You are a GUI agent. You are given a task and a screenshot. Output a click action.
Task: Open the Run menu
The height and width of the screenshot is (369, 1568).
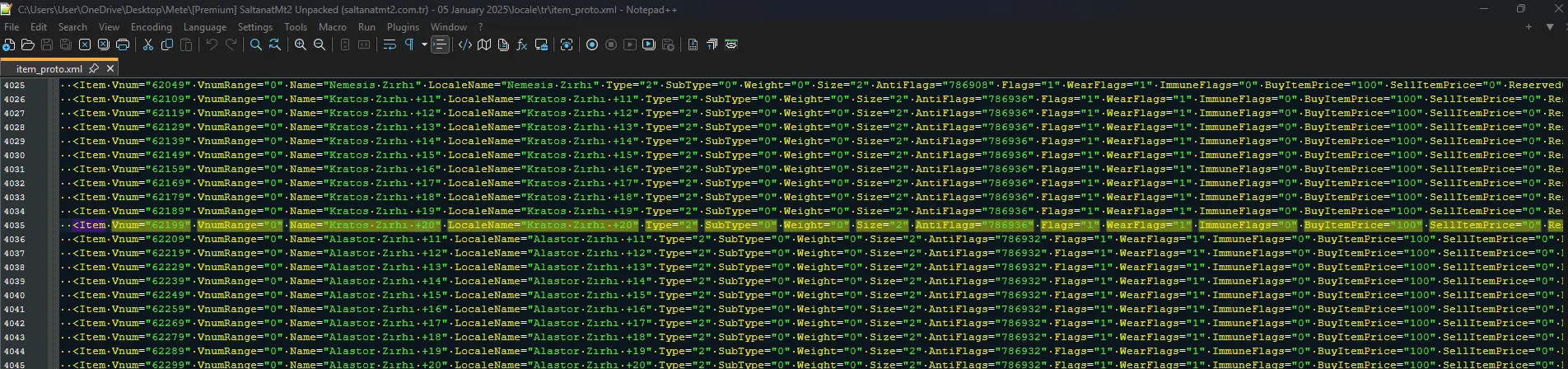coord(366,27)
